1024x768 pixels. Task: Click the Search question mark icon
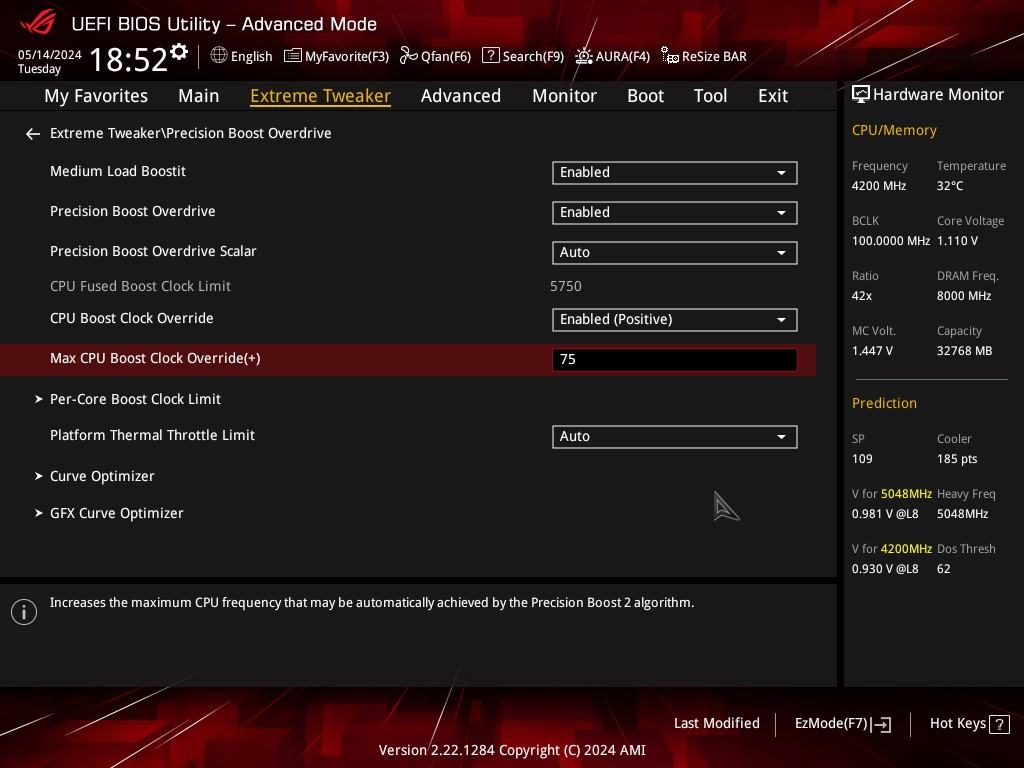pos(490,56)
